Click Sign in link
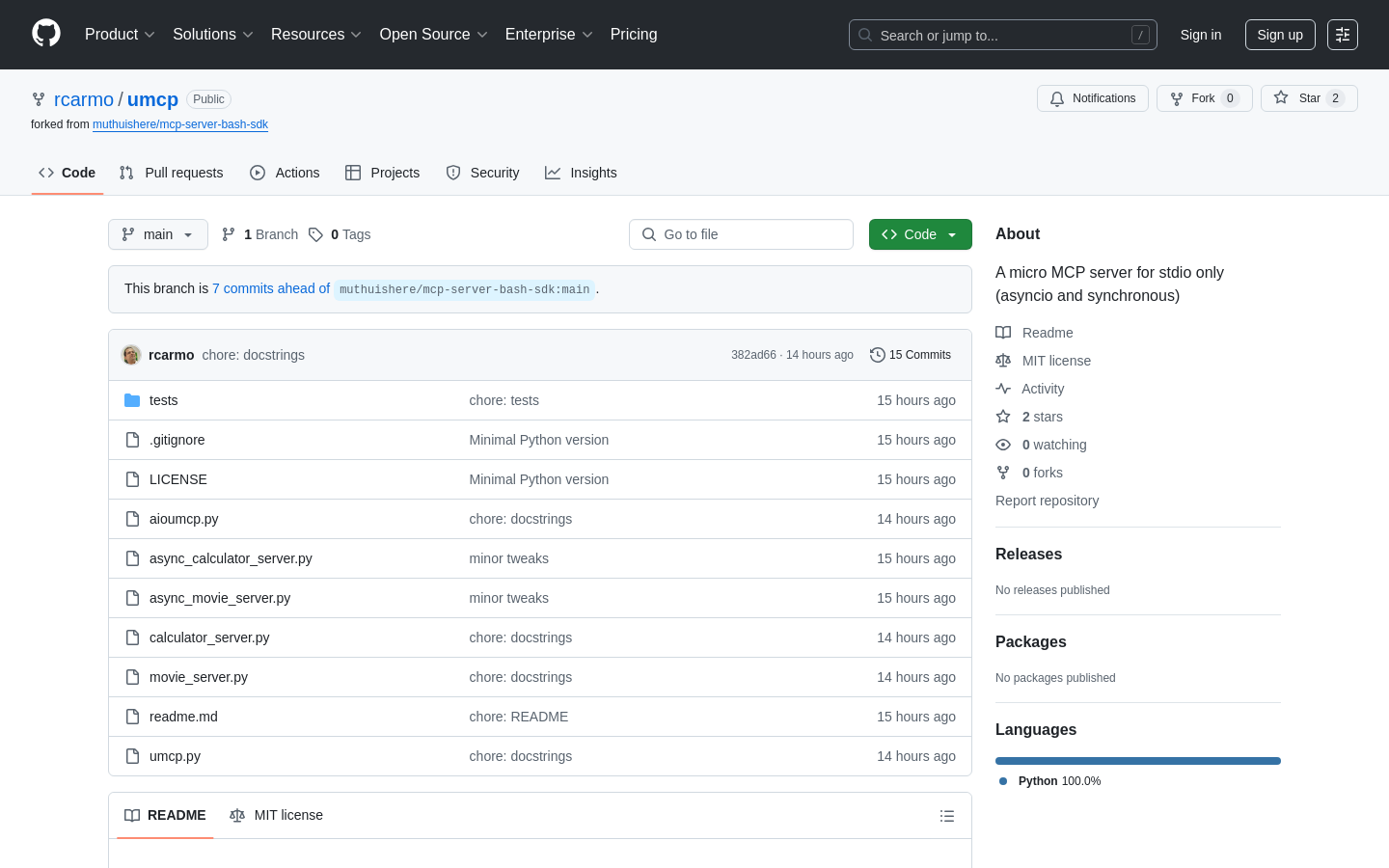Image resolution: width=1389 pixels, height=868 pixels. (x=1201, y=35)
